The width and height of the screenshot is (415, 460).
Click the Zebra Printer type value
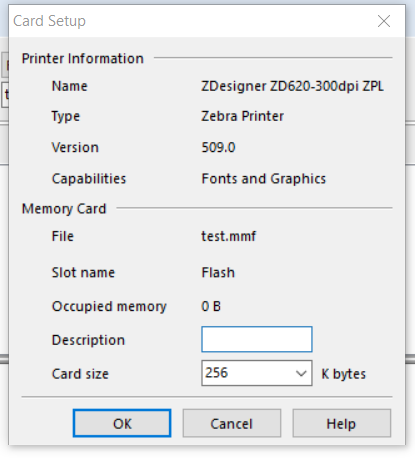point(243,116)
